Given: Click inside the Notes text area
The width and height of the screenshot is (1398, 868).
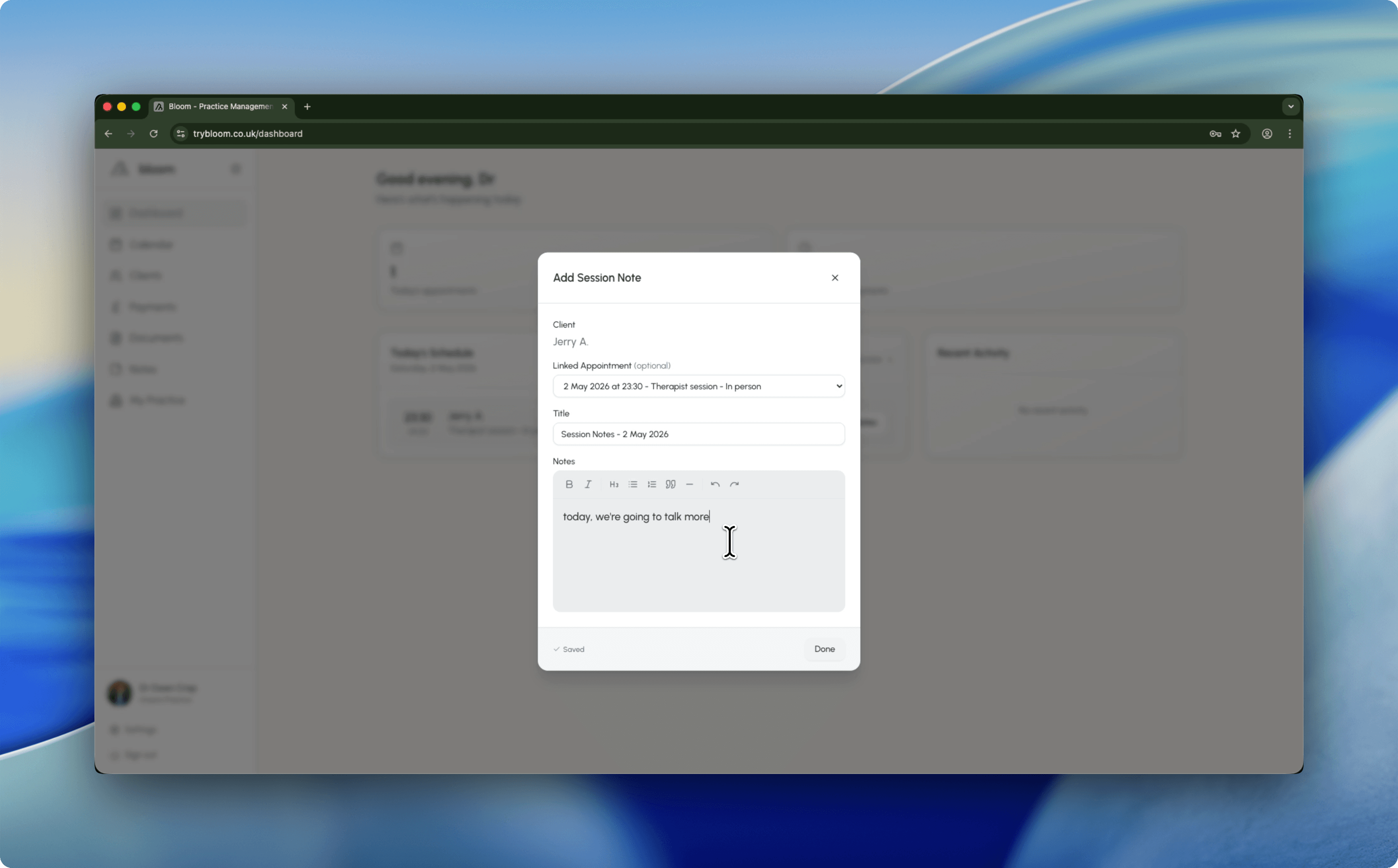Looking at the screenshot, I should click(x=699, y=555).
